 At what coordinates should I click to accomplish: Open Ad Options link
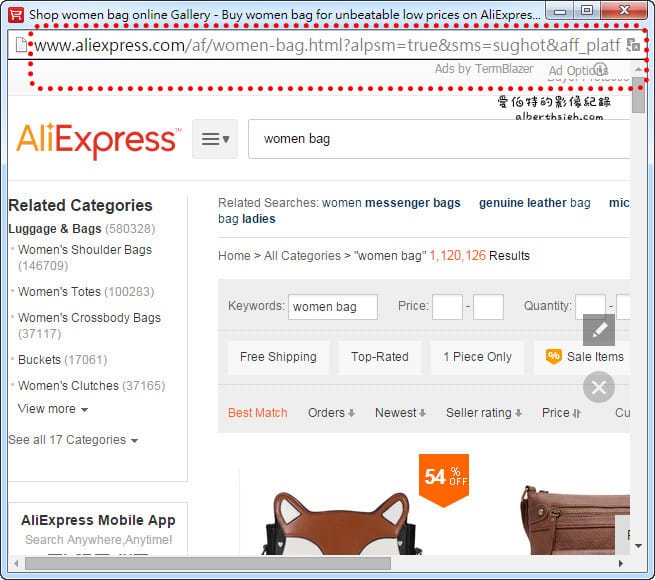click(x=578, y=70)
